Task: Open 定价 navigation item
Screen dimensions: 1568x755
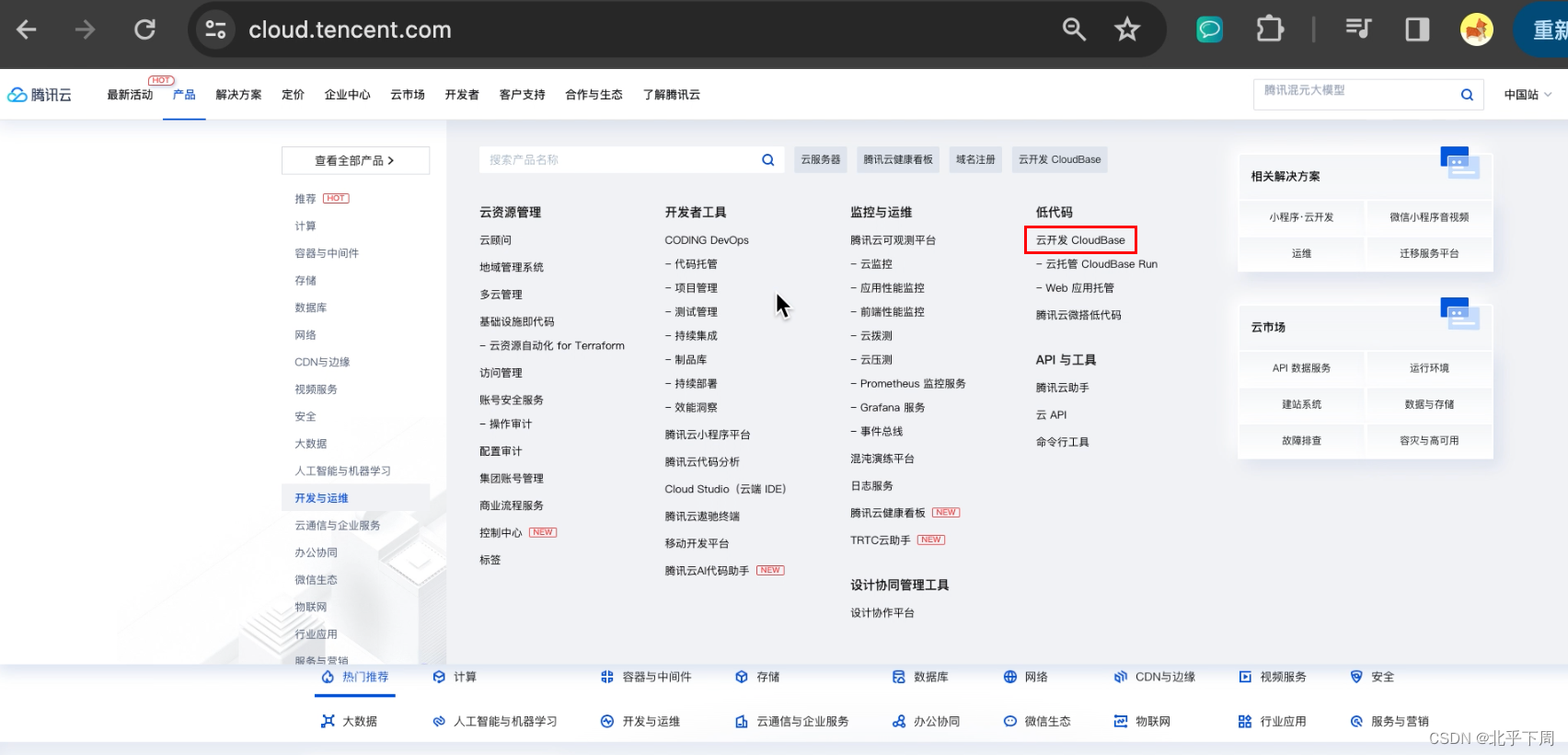Action: coord(293,95)
